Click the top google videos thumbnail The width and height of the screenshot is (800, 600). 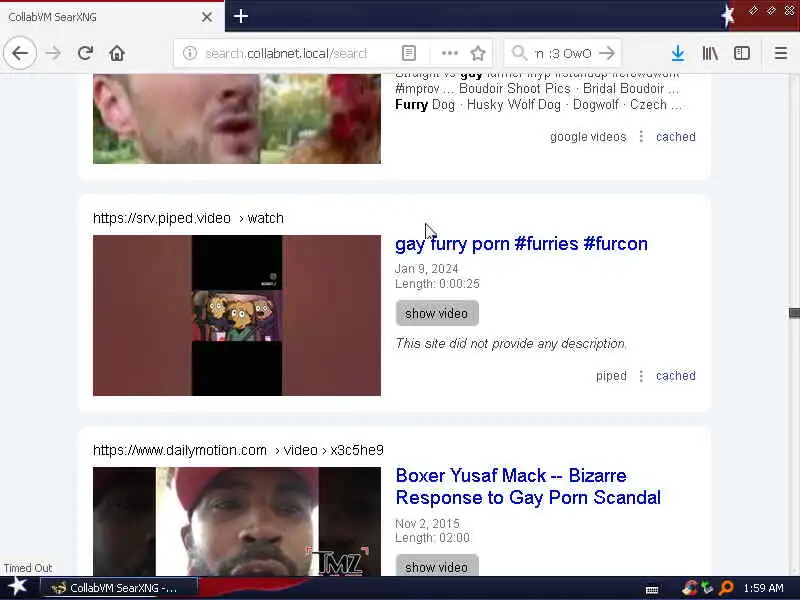coord(237,119)
